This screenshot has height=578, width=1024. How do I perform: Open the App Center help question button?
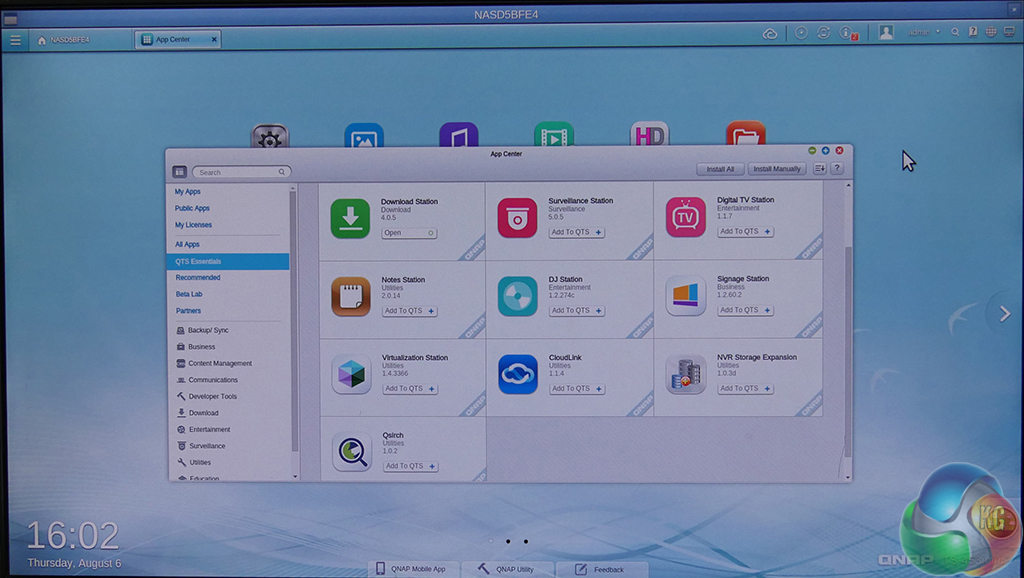pyautogui.click(x=837, y=169)
